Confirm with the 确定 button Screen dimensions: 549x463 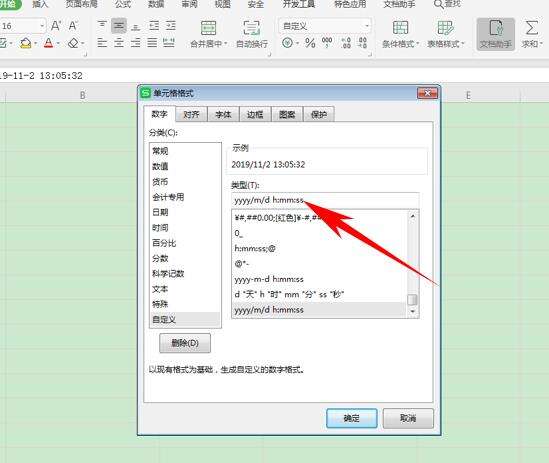[352, 418]
